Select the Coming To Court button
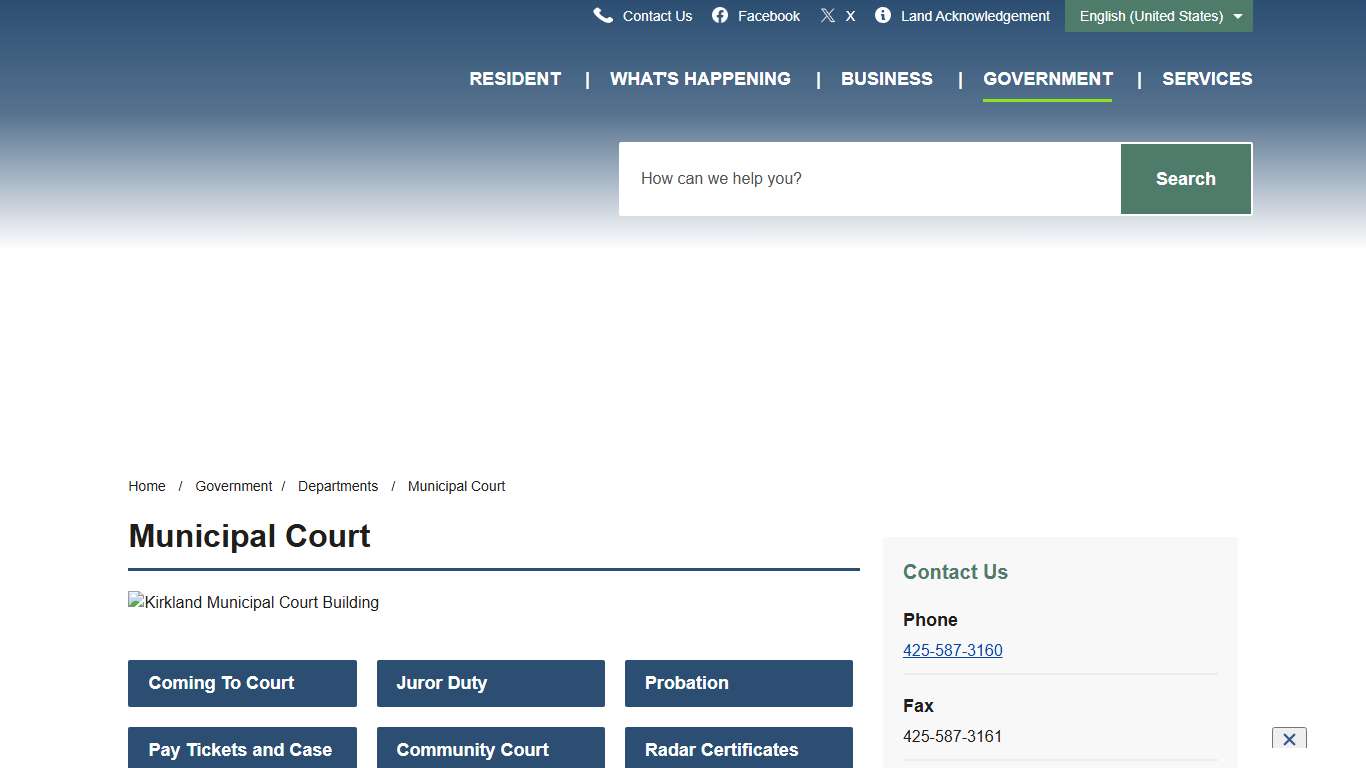This screenshot has width=1366, height=768. tap(242, 683)
